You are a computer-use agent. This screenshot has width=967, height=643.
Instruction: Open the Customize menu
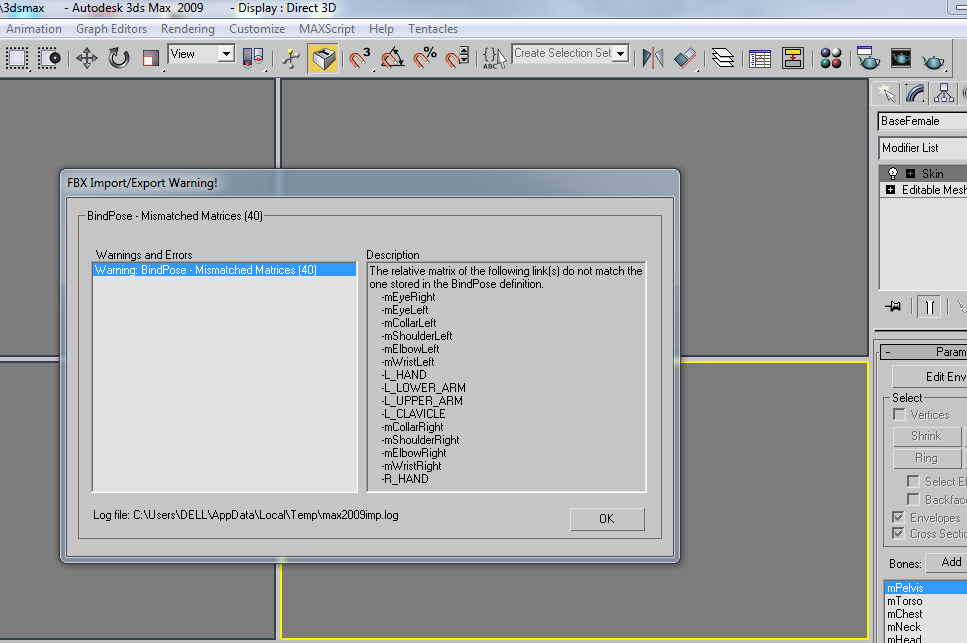pyautogui.click(x=257, y=29)
